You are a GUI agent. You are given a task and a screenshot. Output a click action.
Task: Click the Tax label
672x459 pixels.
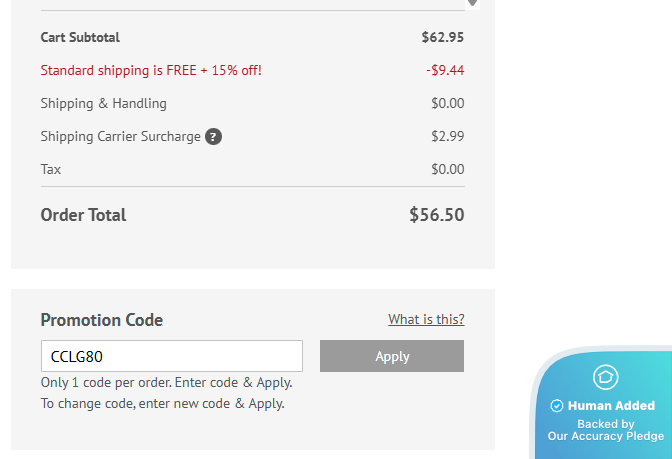(51, 170)
